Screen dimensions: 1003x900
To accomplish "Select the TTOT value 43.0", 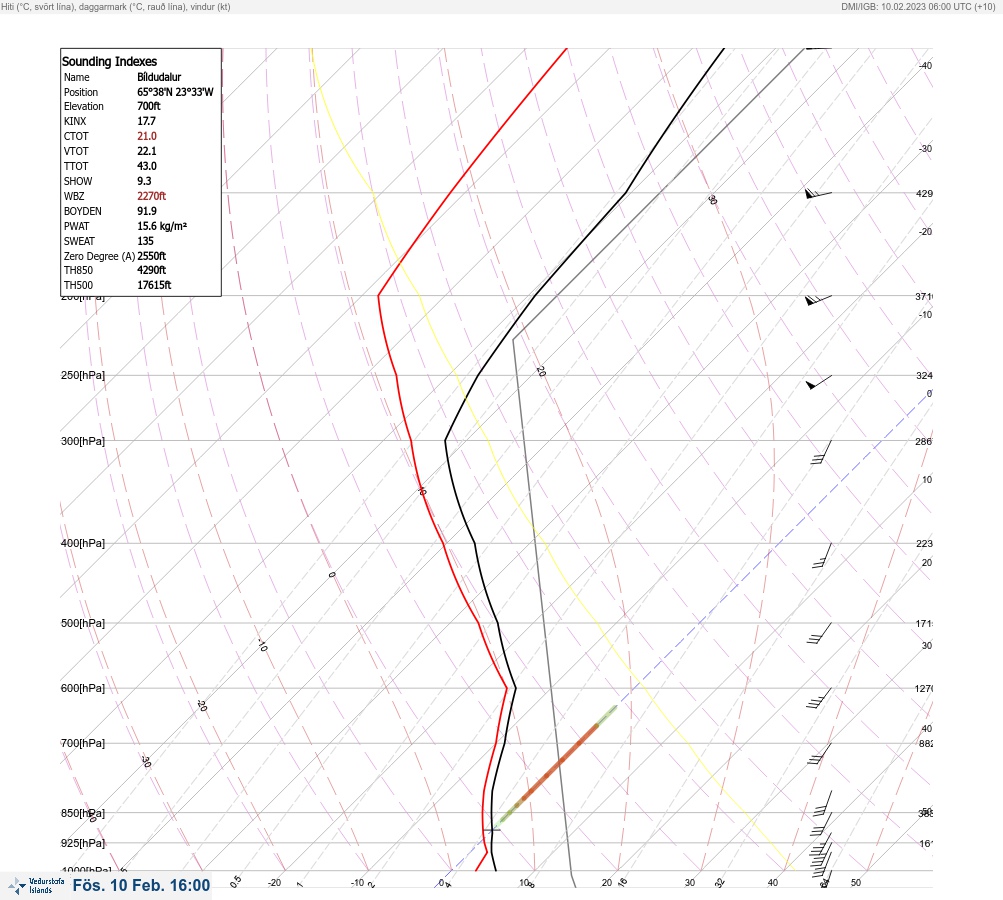I will (x=146, y=166).
